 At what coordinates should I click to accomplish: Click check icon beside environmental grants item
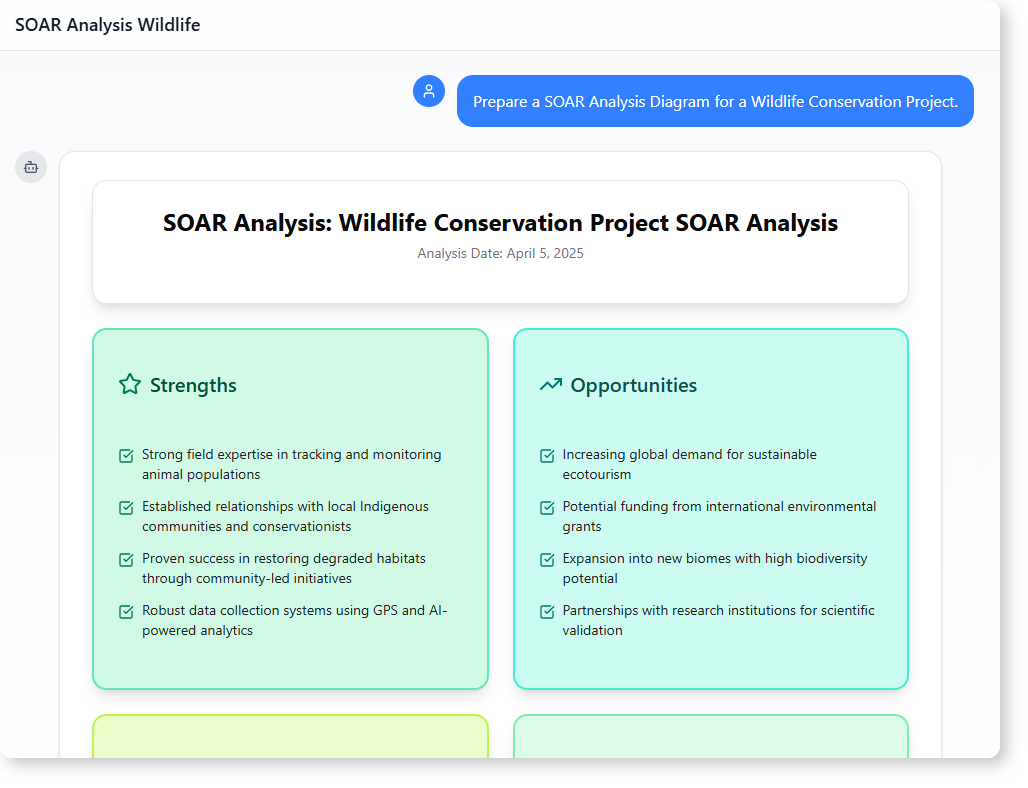[547, 508]
